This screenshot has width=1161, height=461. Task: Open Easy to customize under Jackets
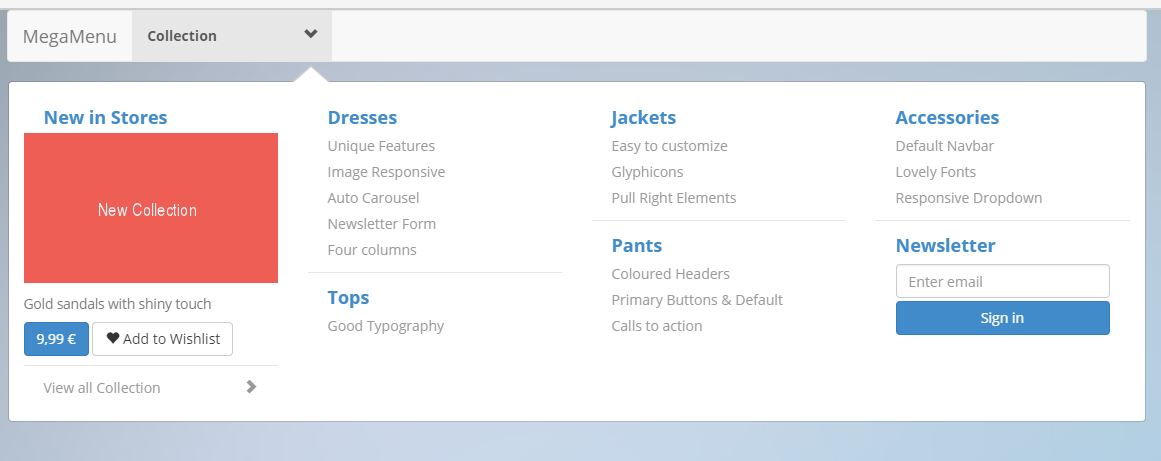coord(669,146)
